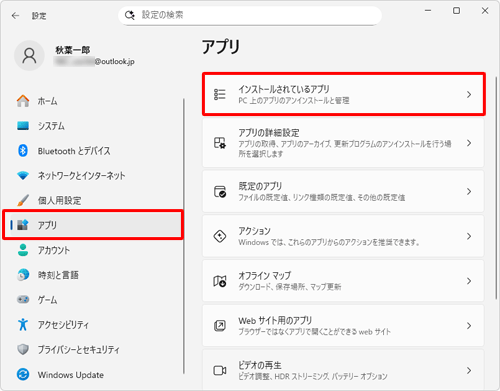The height and width of the screenshot is (391, 500).
Task: Expand Web サイト用のアプリ chevron
Action: pyautogui.click(x=469, y=326)
